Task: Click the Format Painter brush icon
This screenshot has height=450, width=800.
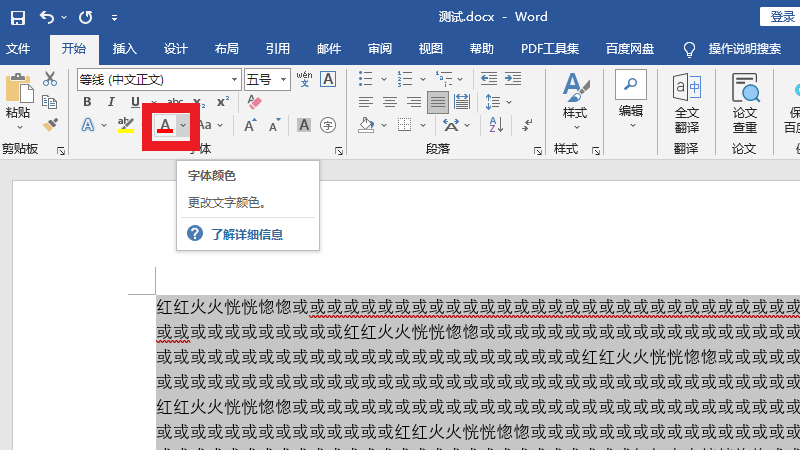Action: 50,124
